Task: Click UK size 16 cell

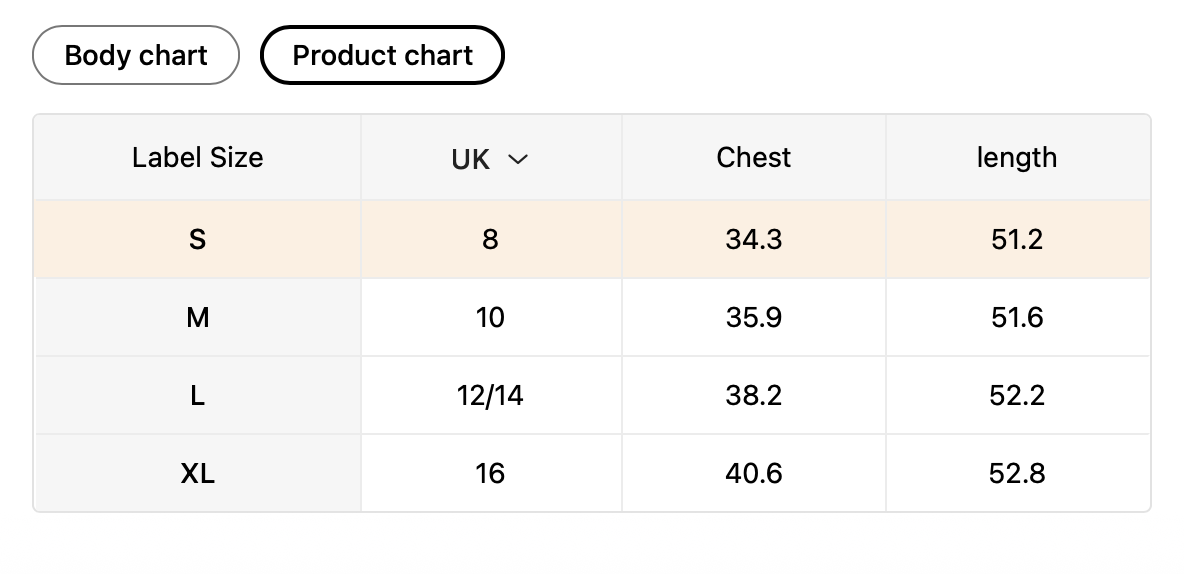Action: [490, 474]
